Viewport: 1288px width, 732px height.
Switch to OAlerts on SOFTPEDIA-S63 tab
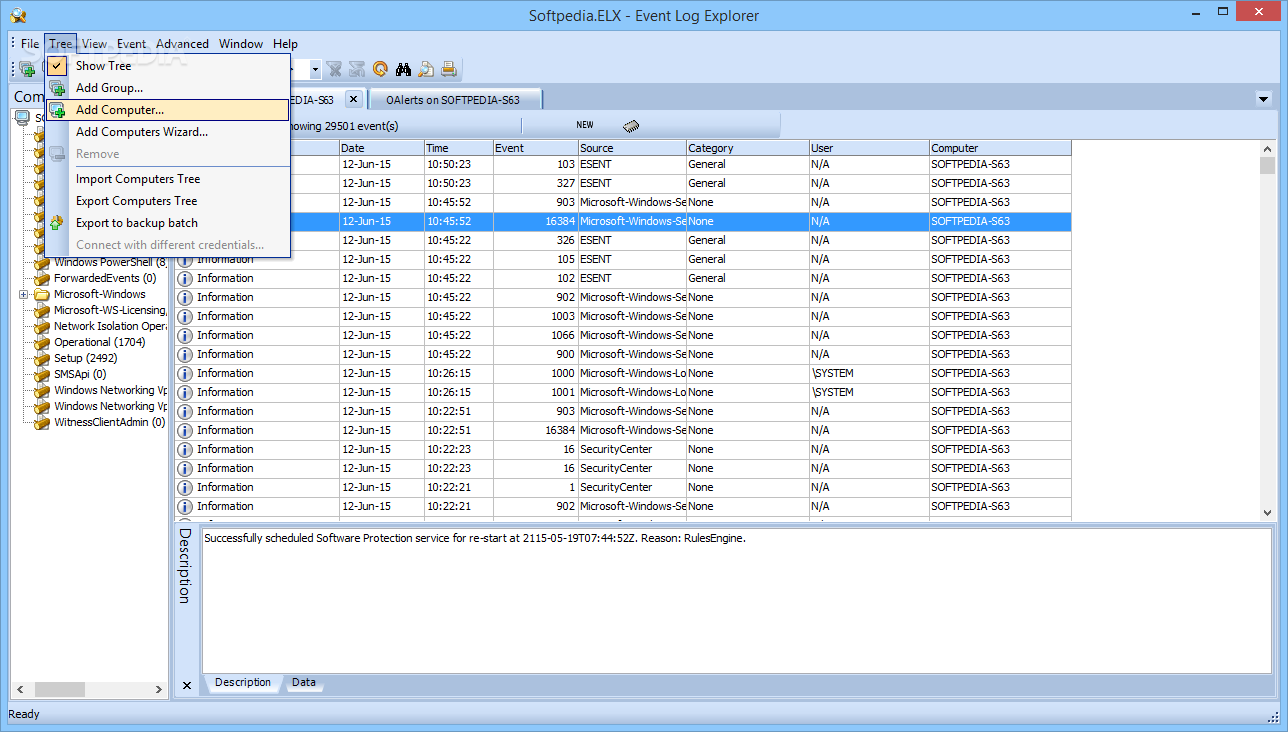click(454, 100)
